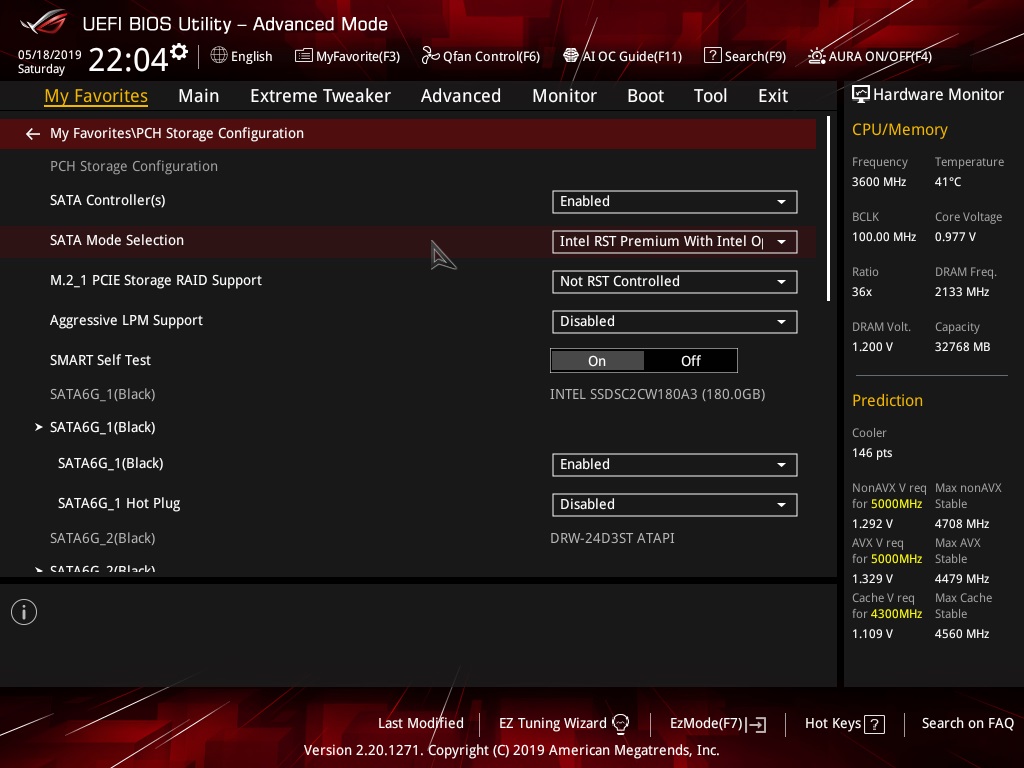The image size is (1024, 768).
Task: Click the back arrow in breadcrumb
Action: tap(33, 134)
